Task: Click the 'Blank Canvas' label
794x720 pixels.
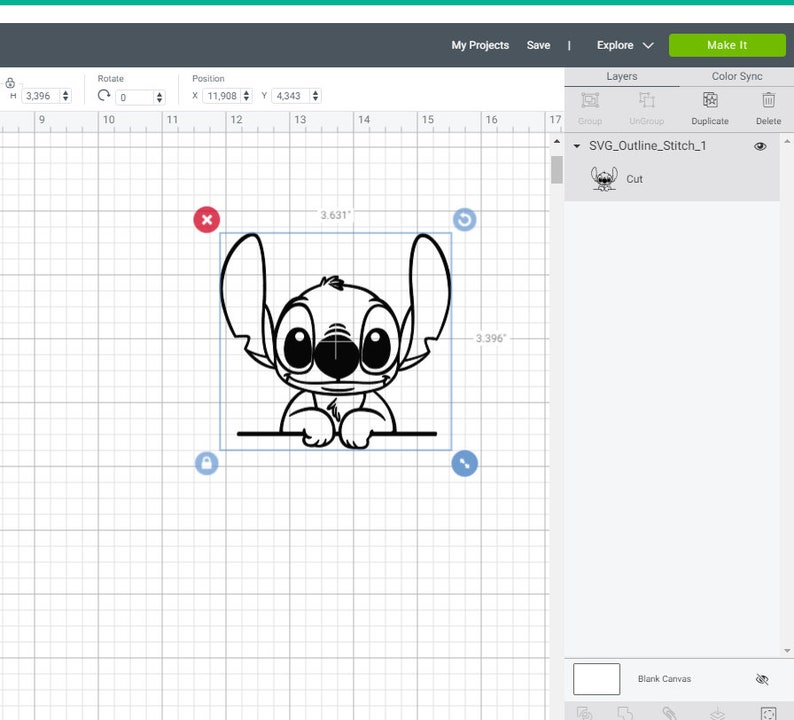Action: coord(664,679)
